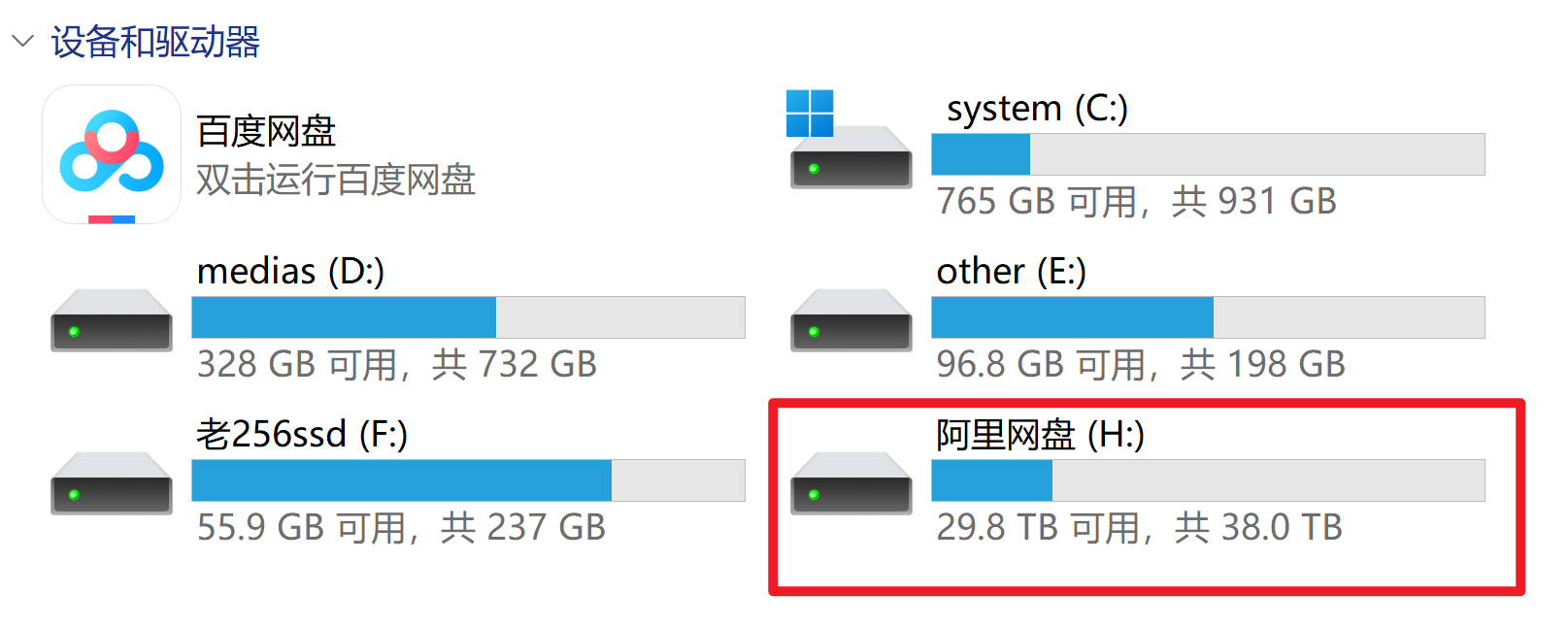Click the other (E:) usage bar

tap(1208, 317)
